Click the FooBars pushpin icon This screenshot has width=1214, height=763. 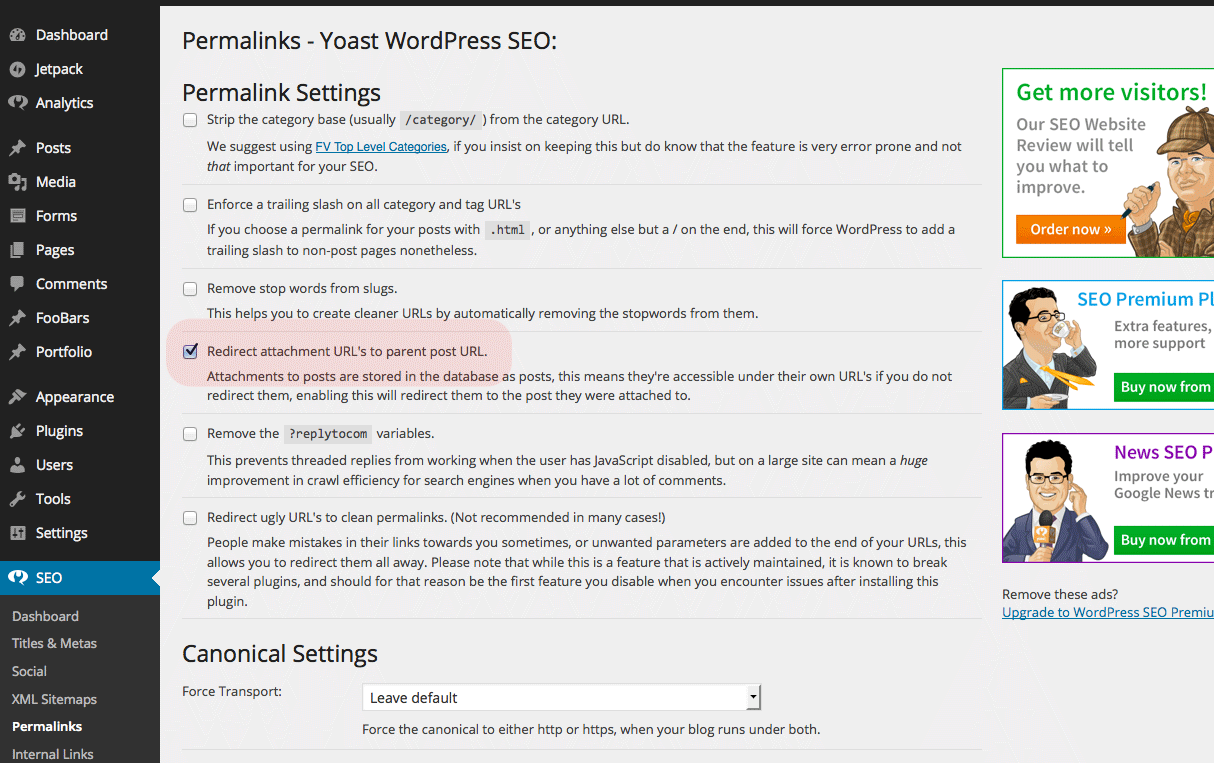[x=17, y=318]
